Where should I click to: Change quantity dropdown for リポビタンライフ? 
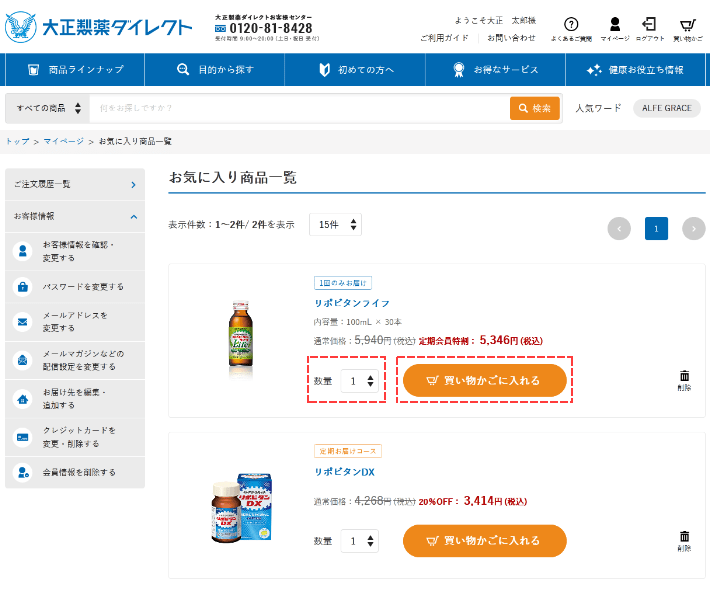tap(360, 381)
